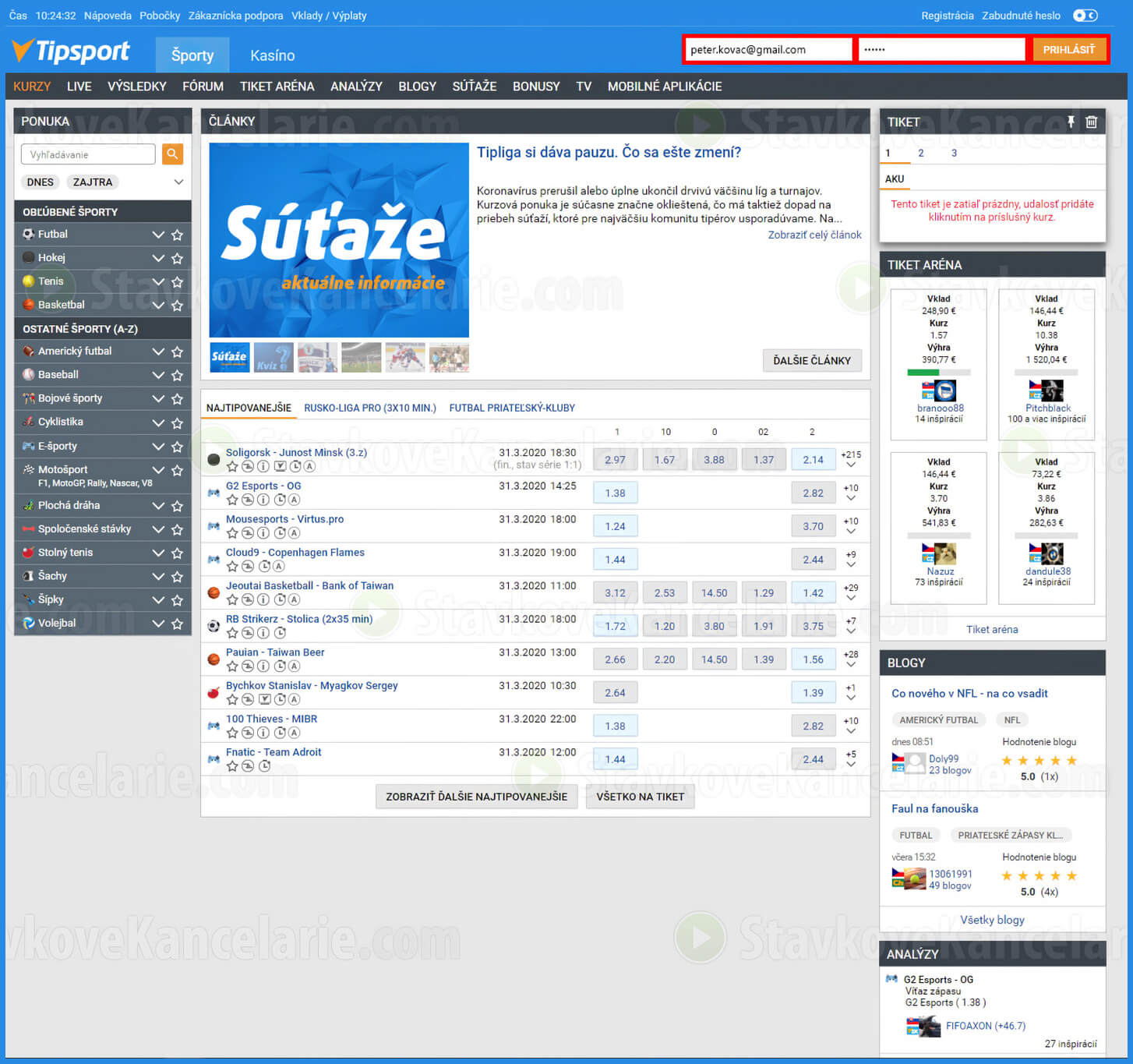The image size is (1133, 1064).
Task: Star the Soligorsk - Junost Minsk match
Action: 231,466
